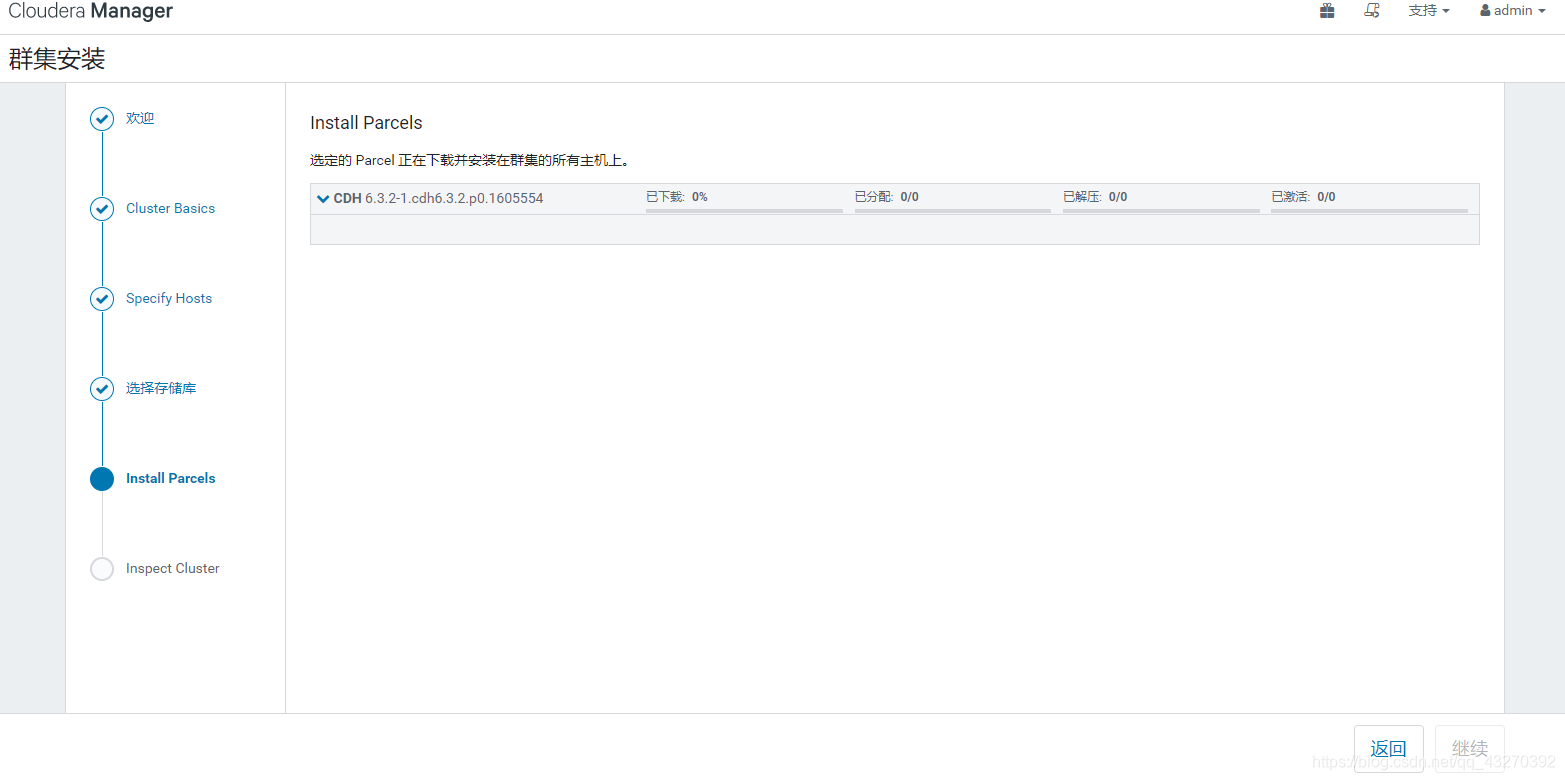The width and height of the screenshot is (1565, 780).
Task: Go to the Cluster Basics step
Action: (170, 208)
